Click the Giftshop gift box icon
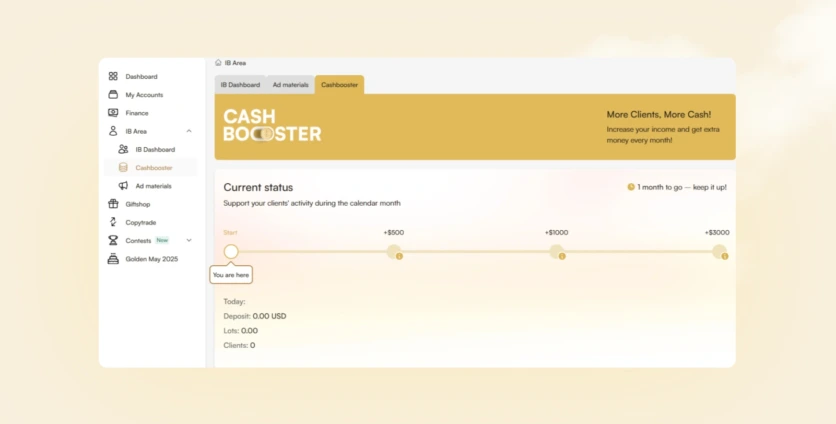 click(x=113, y=204)
